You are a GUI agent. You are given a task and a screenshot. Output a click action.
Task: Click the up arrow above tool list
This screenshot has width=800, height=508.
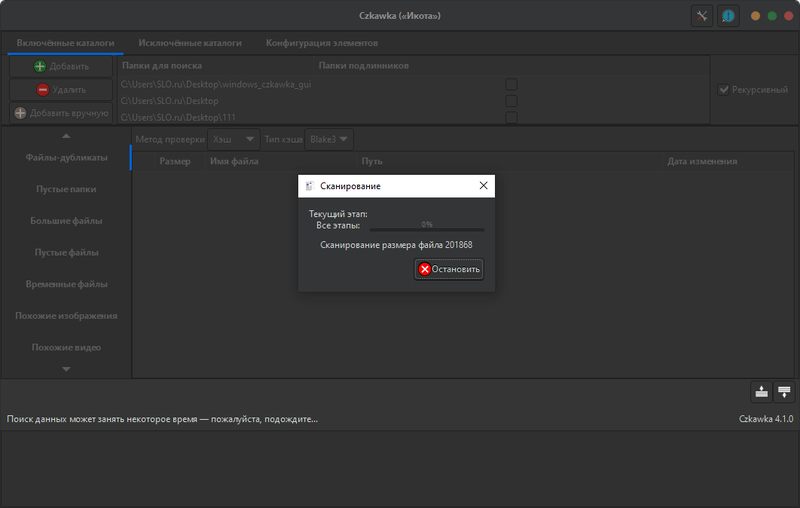[x=66, y=136]
